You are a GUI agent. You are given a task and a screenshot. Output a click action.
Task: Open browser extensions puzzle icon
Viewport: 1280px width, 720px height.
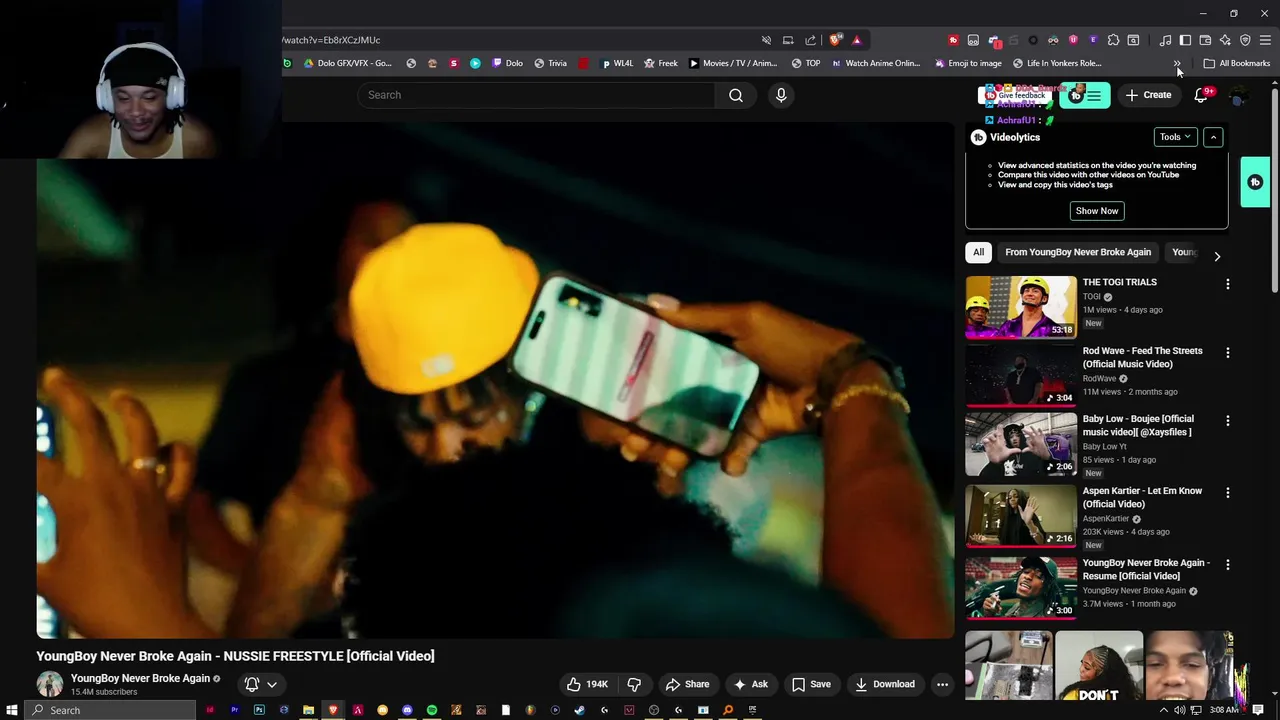point(1113,40)
